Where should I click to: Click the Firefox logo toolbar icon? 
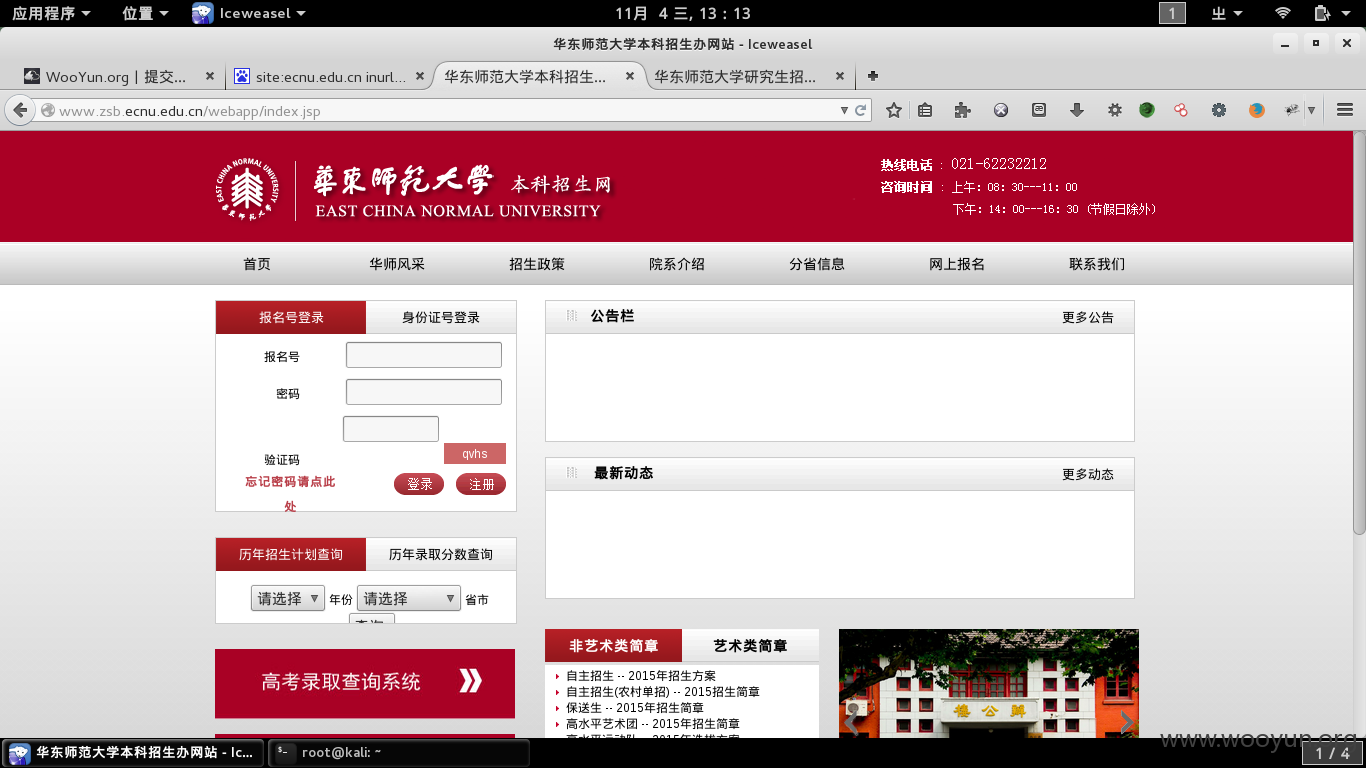coord(1257,111)
